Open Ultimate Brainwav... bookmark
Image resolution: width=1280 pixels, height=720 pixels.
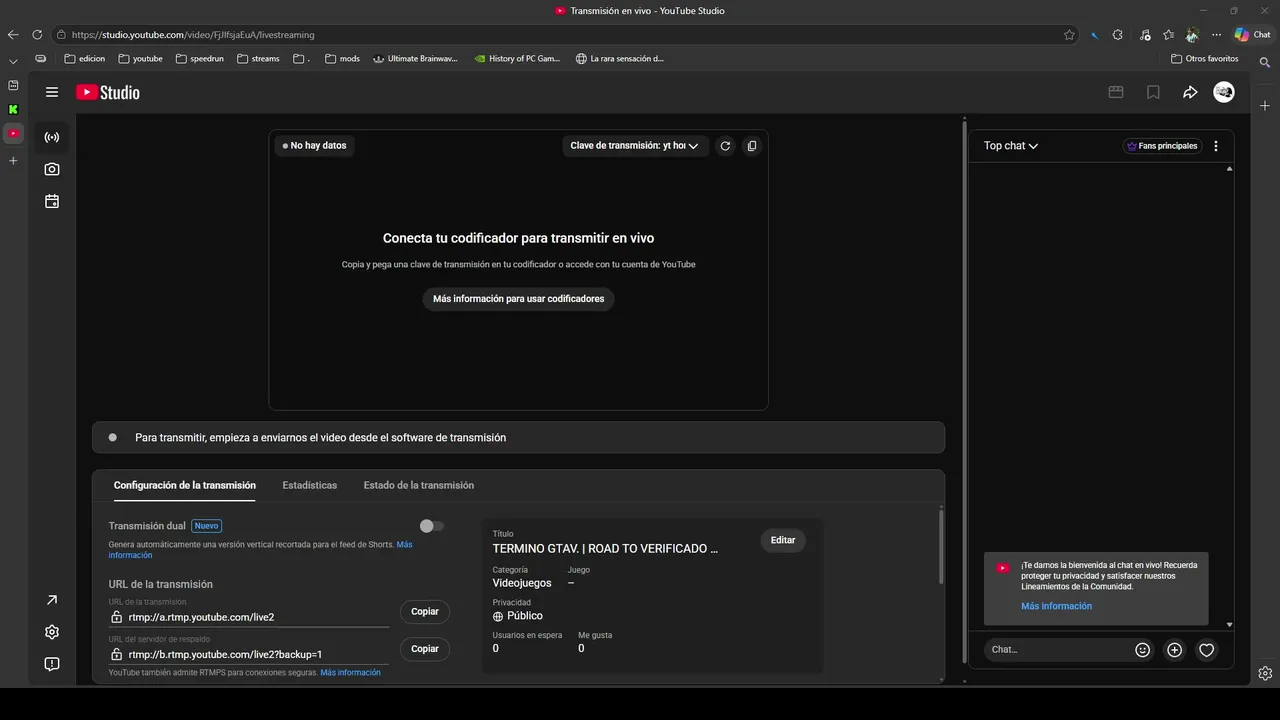tap(415, 59)
